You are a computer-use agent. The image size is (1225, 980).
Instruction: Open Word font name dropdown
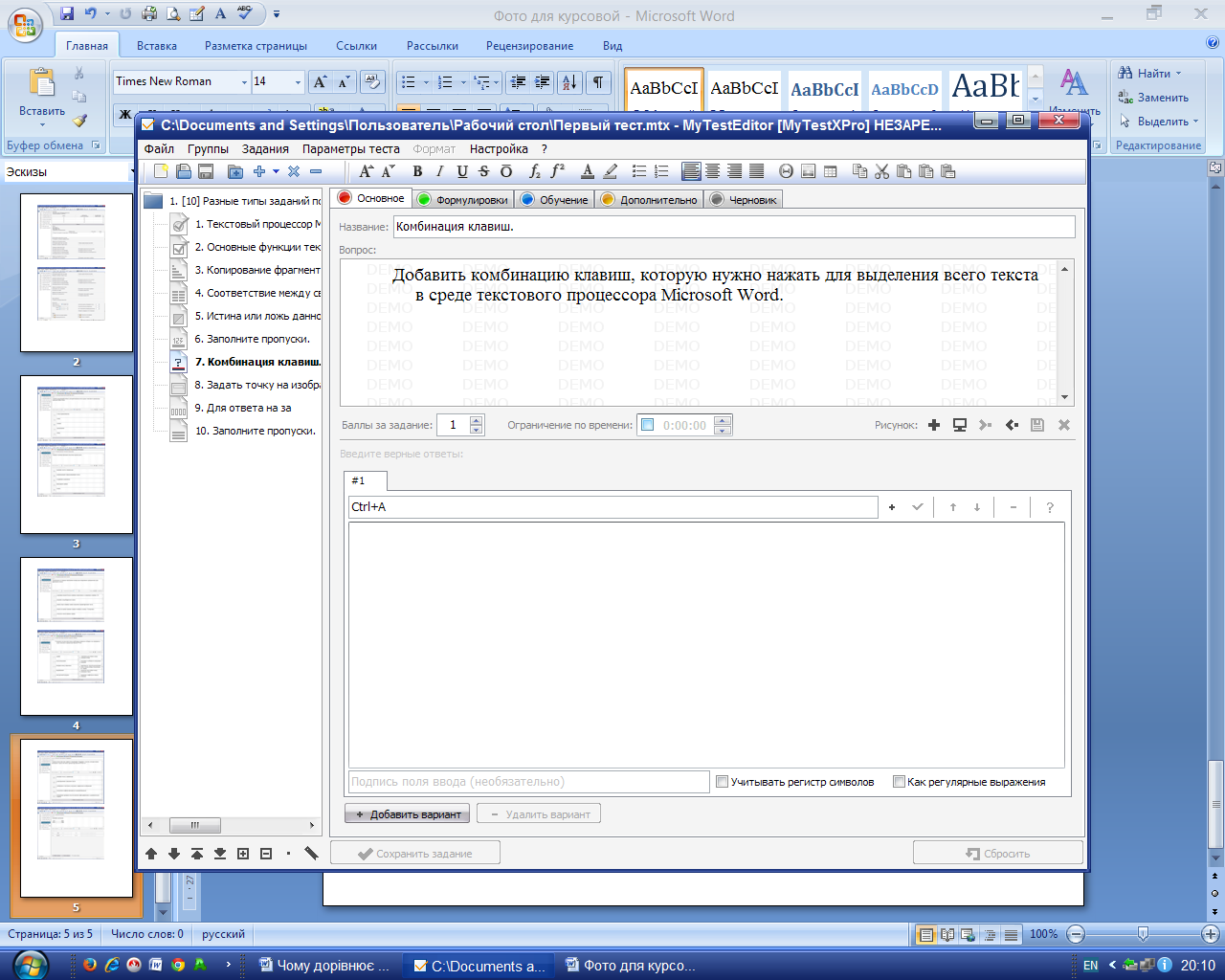[x=244, y=82]
